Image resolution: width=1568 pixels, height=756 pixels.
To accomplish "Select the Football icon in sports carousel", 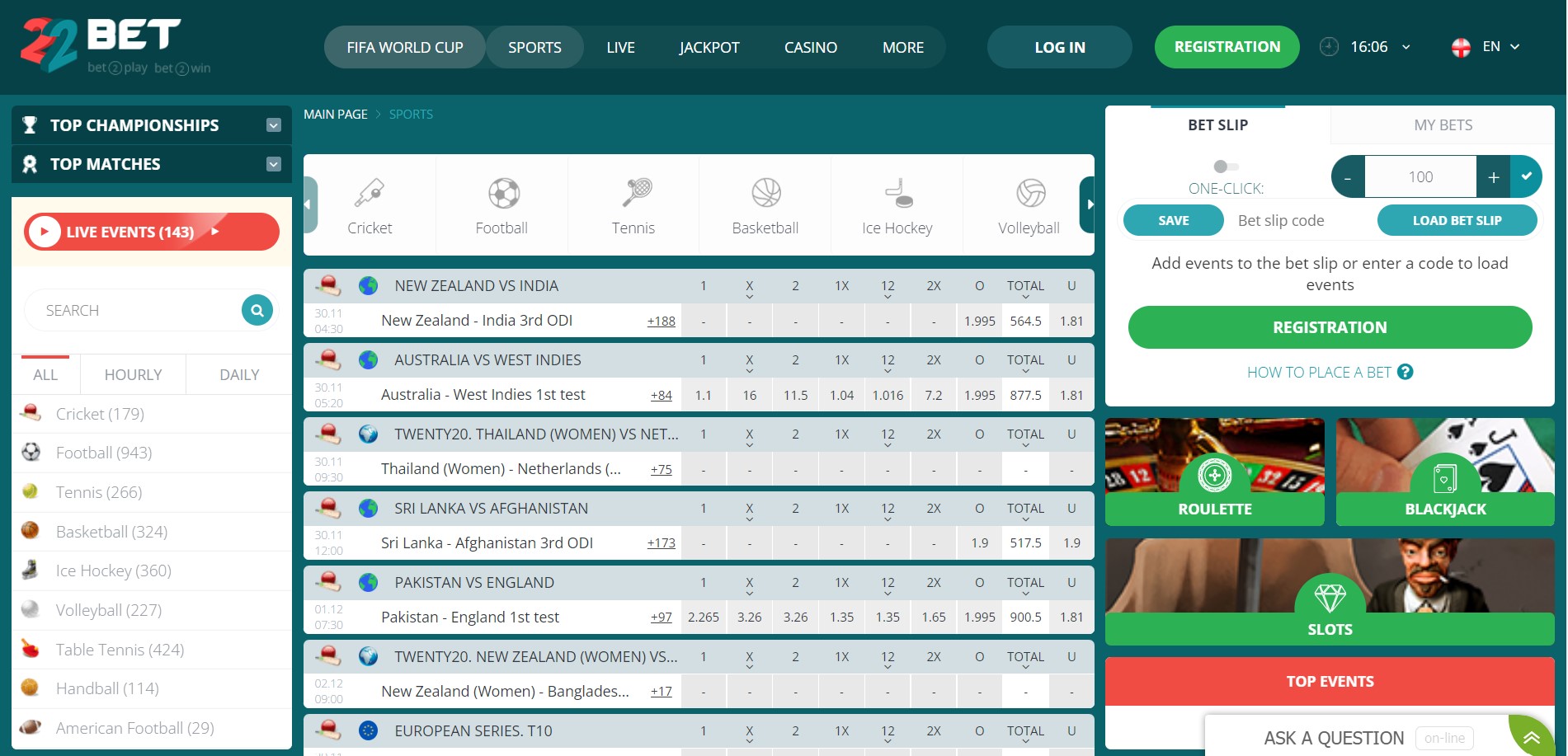I will coord(503,194).
